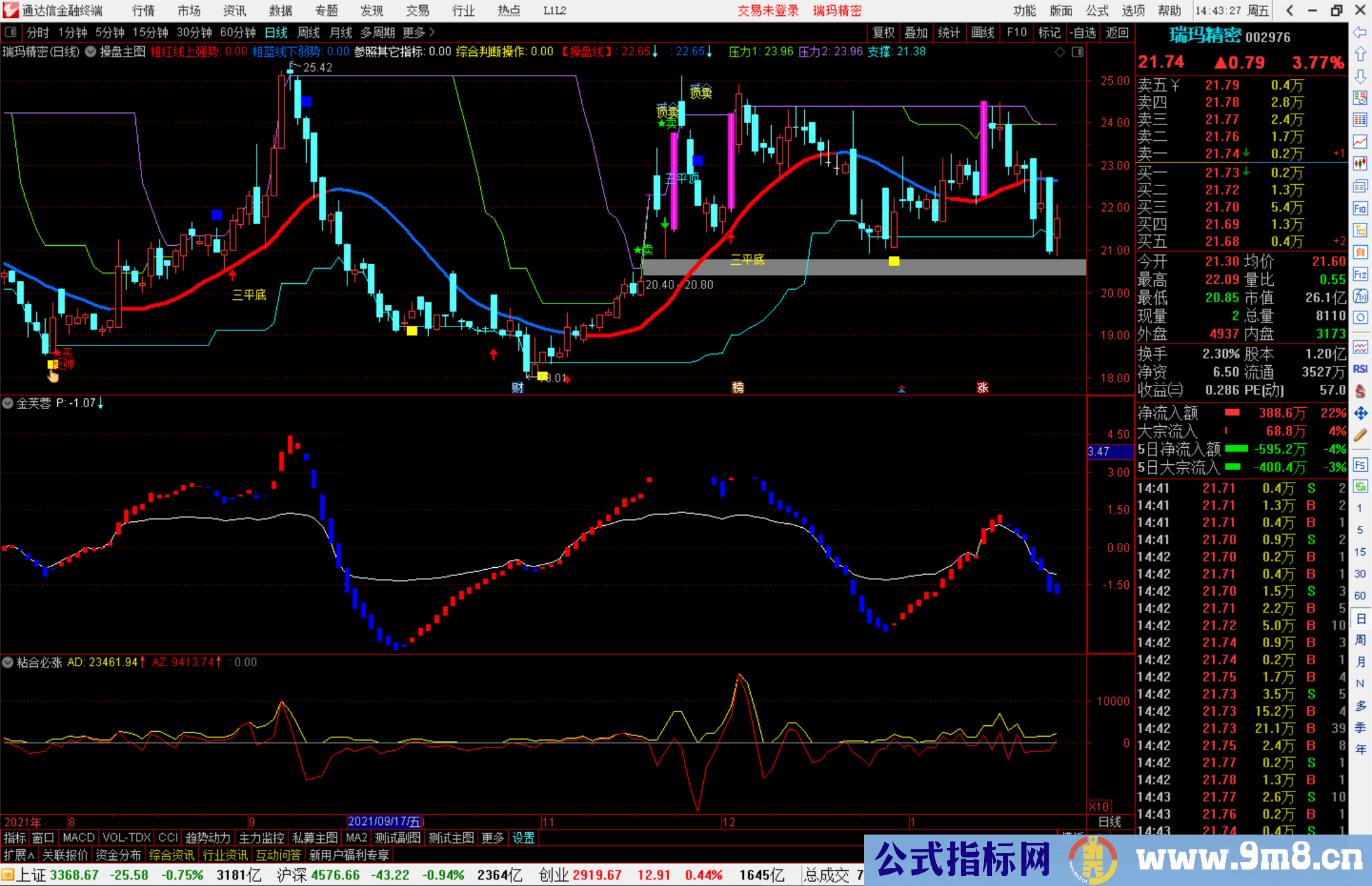Switch to 15-minute period in right sidebar
Image resolution: width=1372 pixels, height=886 pixels.
point(1359,552)
